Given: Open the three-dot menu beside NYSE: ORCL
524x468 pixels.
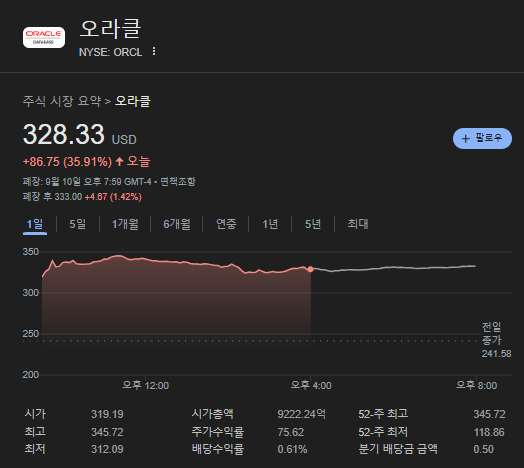Looking at the screenshot, I should pyautogui.click(x=154, y=51).
